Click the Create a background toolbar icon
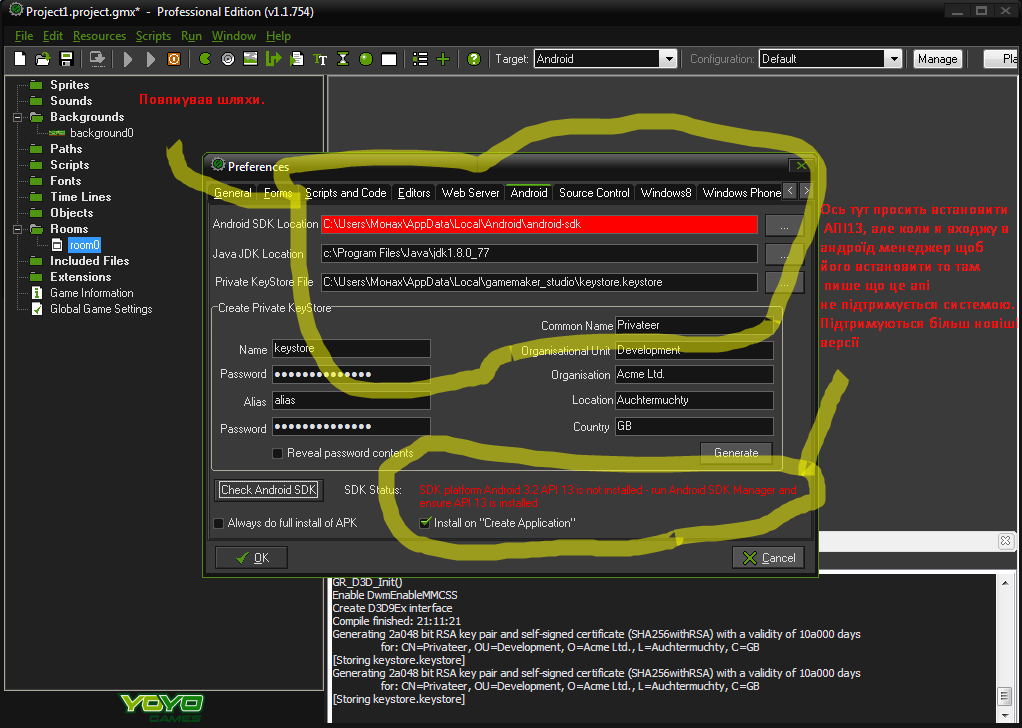This screenshot has width=1022, height=728. click(x=251, y=59)
